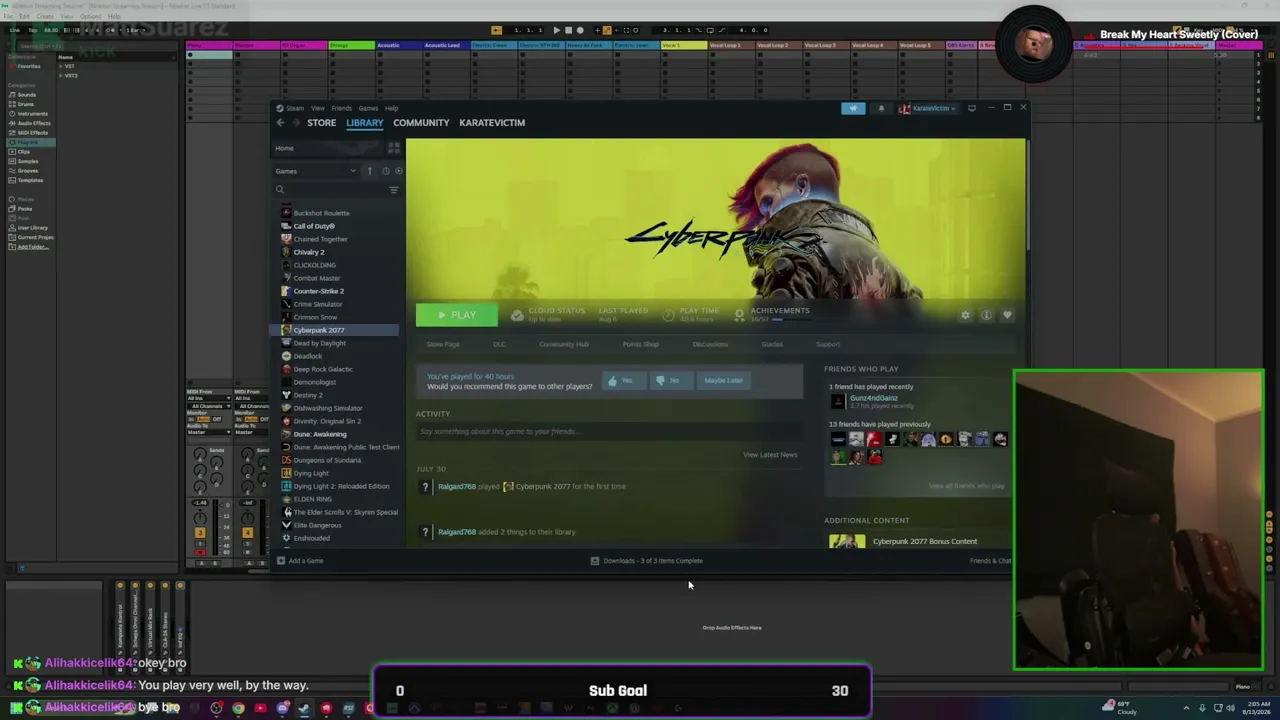Screen dimensions: 1280x720
Task: Stop playback in Ableton transport
Action: pyautogui.click(x=568, y=30)
